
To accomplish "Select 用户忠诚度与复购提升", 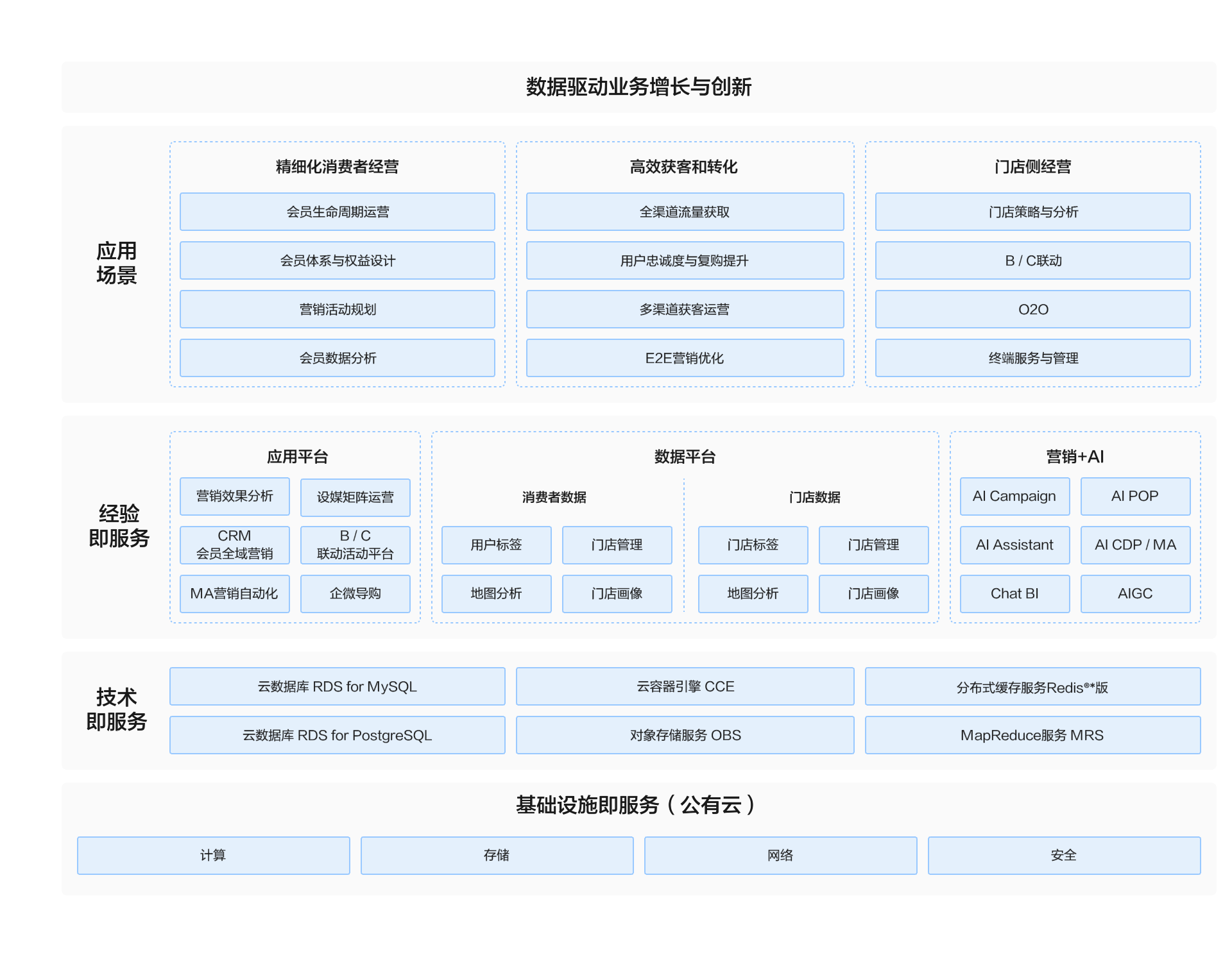I will (685, 260).
